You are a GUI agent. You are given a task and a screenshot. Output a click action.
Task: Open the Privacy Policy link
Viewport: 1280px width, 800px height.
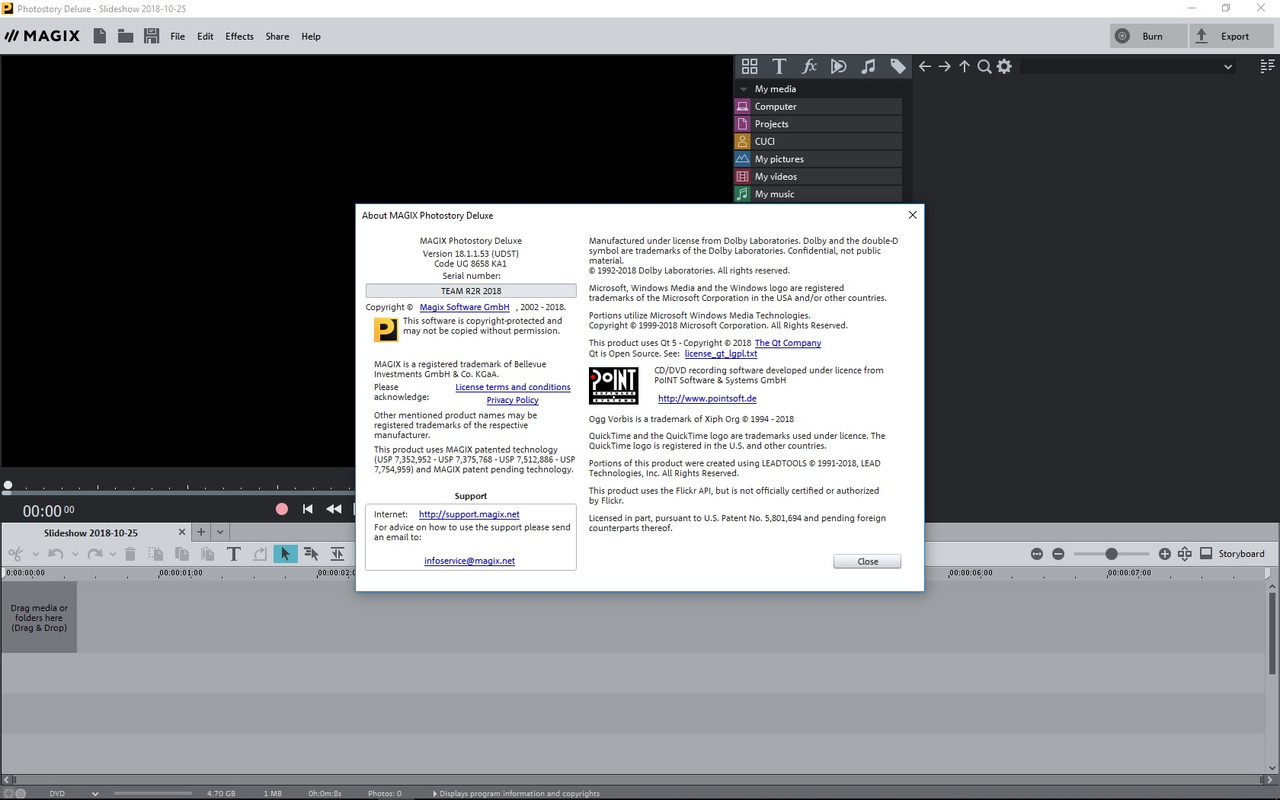point(513,400)
